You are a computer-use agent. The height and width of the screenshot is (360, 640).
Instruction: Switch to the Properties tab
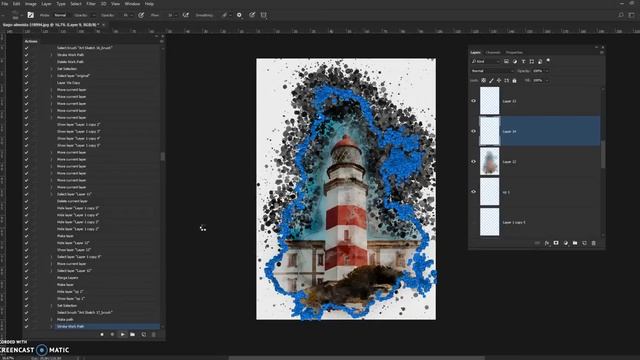[x=514, y=53]
